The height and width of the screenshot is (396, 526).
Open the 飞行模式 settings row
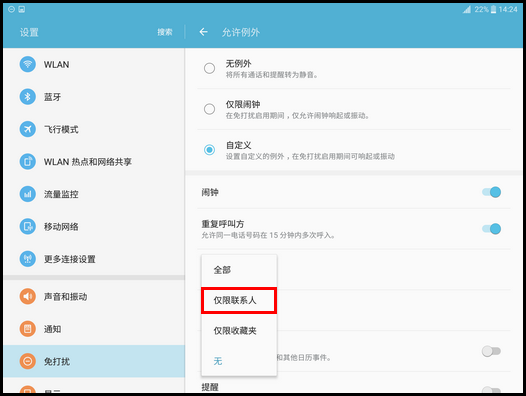coord(94,129)
